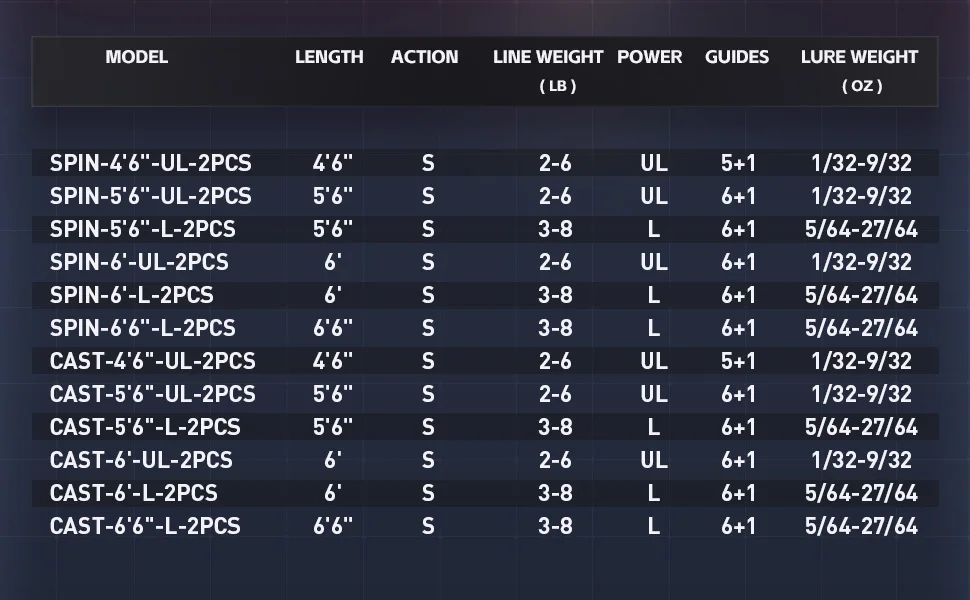Click the POWER column header

coord(650,57)
